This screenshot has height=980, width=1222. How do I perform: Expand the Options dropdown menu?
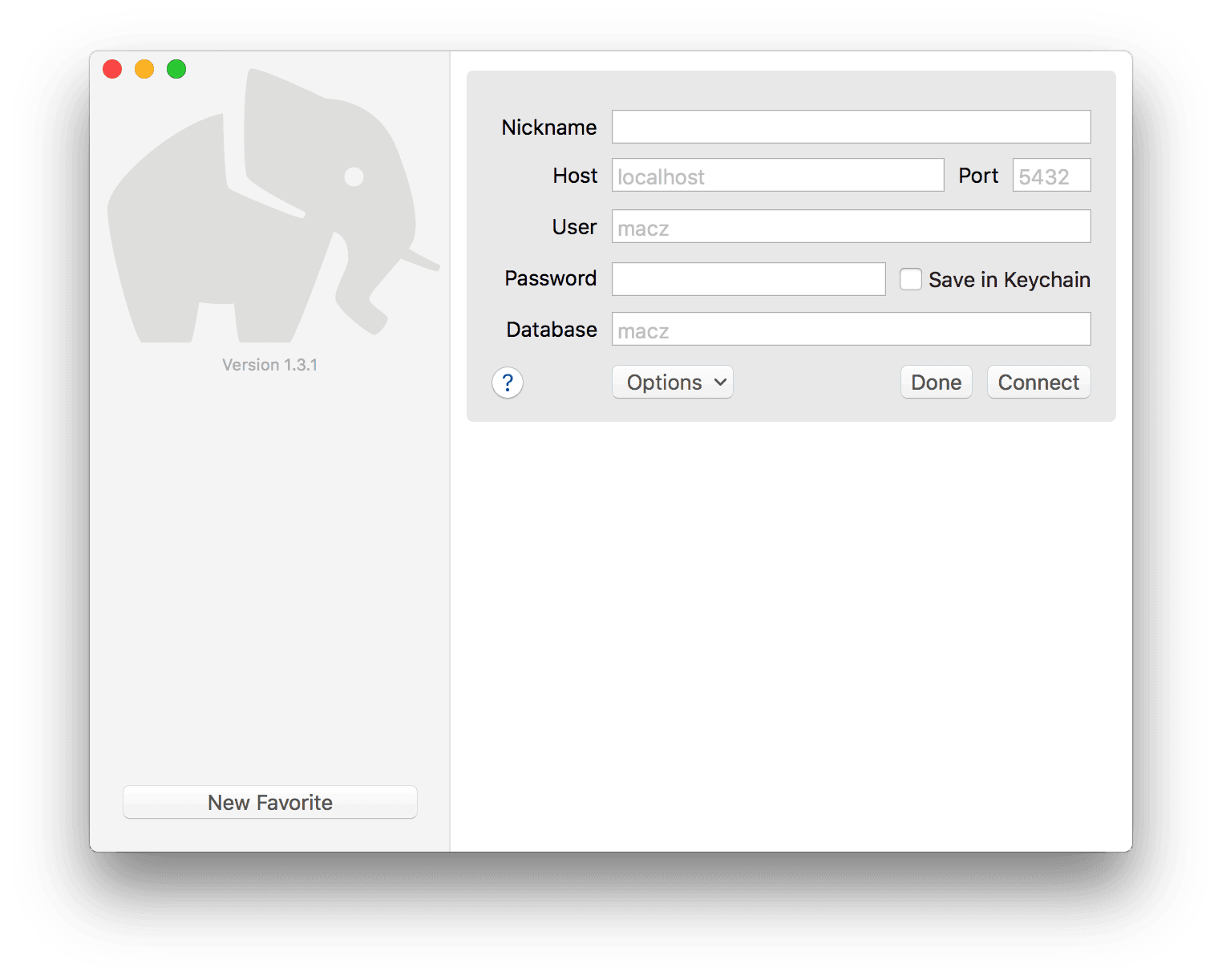coord(673,383)
